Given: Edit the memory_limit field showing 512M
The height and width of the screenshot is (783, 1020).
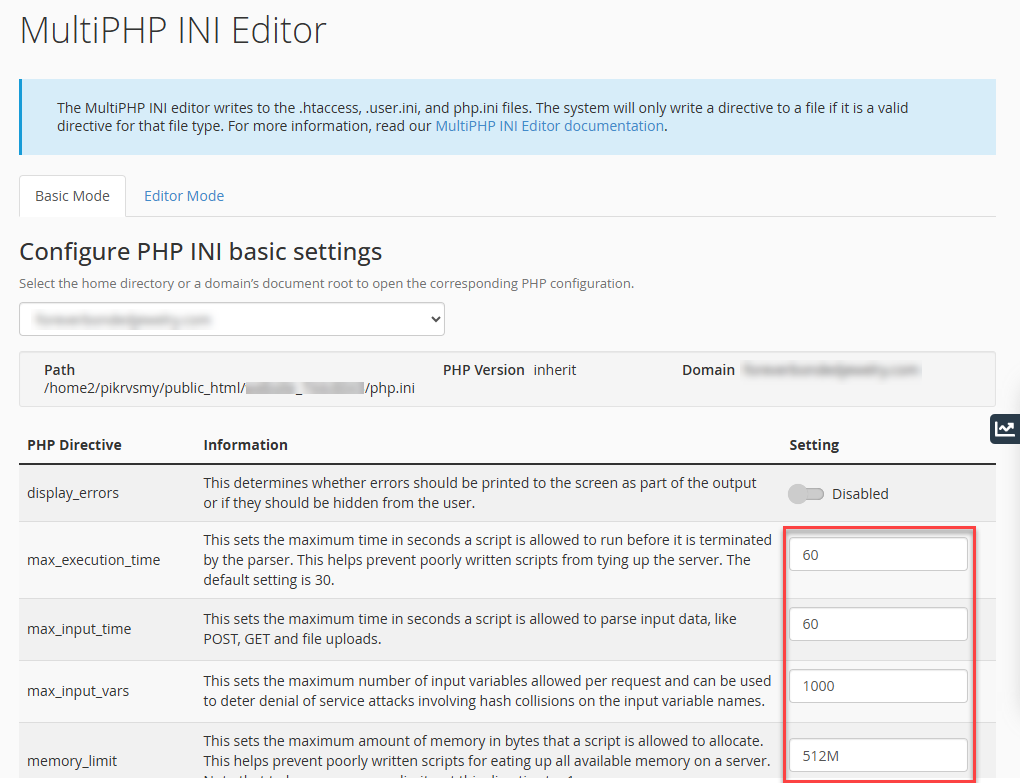Looking at the screenshot, I should (877, 755).
